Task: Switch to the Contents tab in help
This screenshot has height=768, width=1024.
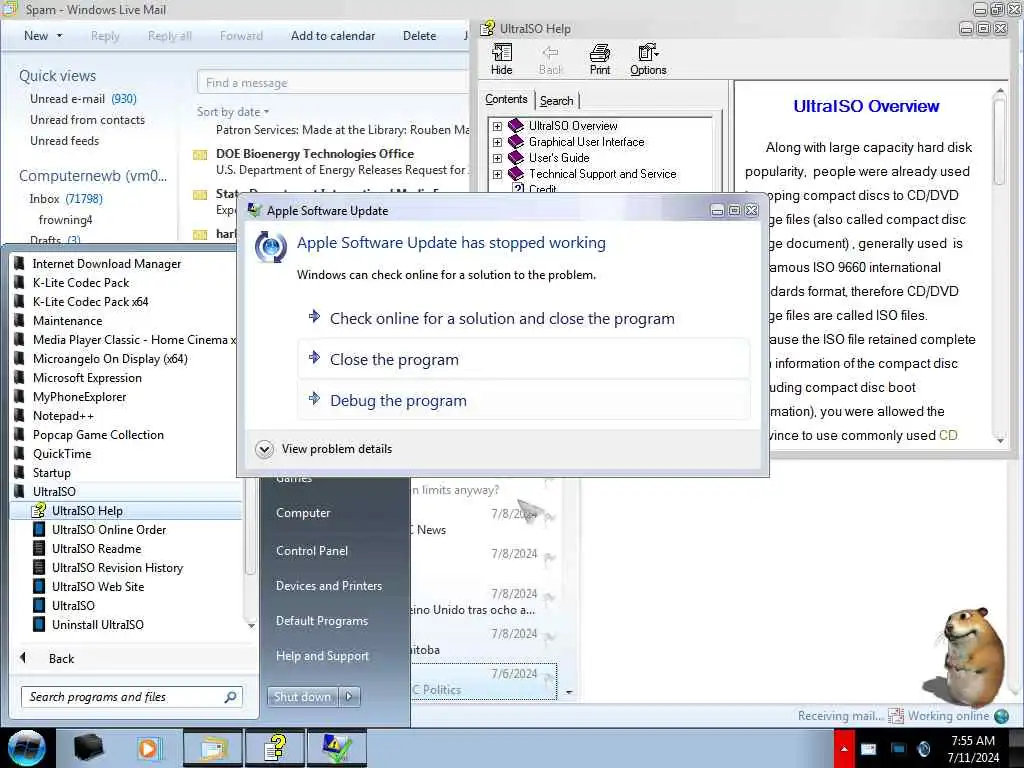Action: tap(506, 99)
